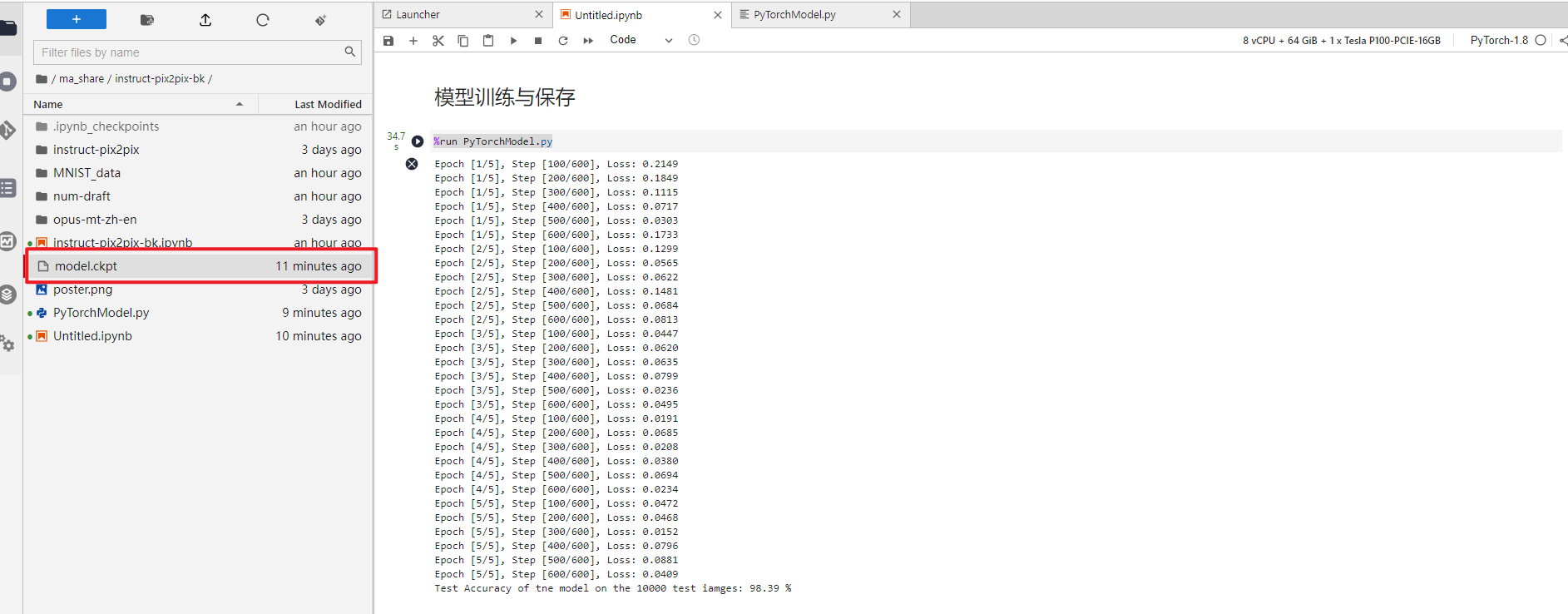Select PyTorchModel.py in file list
Screen dimensions: 1568x614
pyautogui.click(x=198, y=313)
